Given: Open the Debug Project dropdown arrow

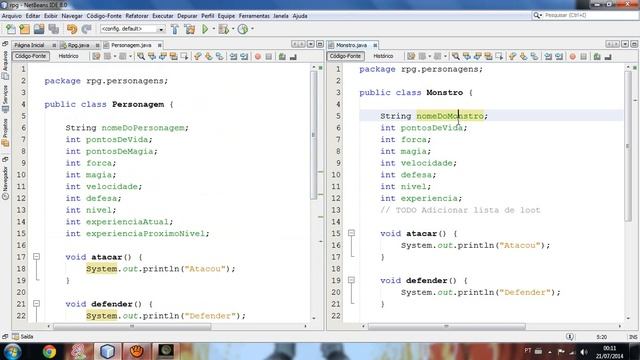Looking at the screenshot, I should [x=233, y=29].
